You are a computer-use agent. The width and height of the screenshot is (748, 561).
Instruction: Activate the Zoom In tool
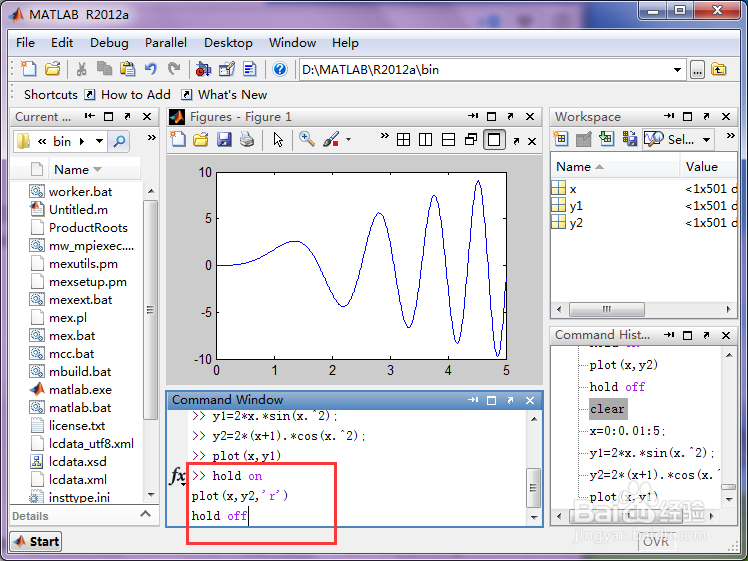click(x=307, y=139)
